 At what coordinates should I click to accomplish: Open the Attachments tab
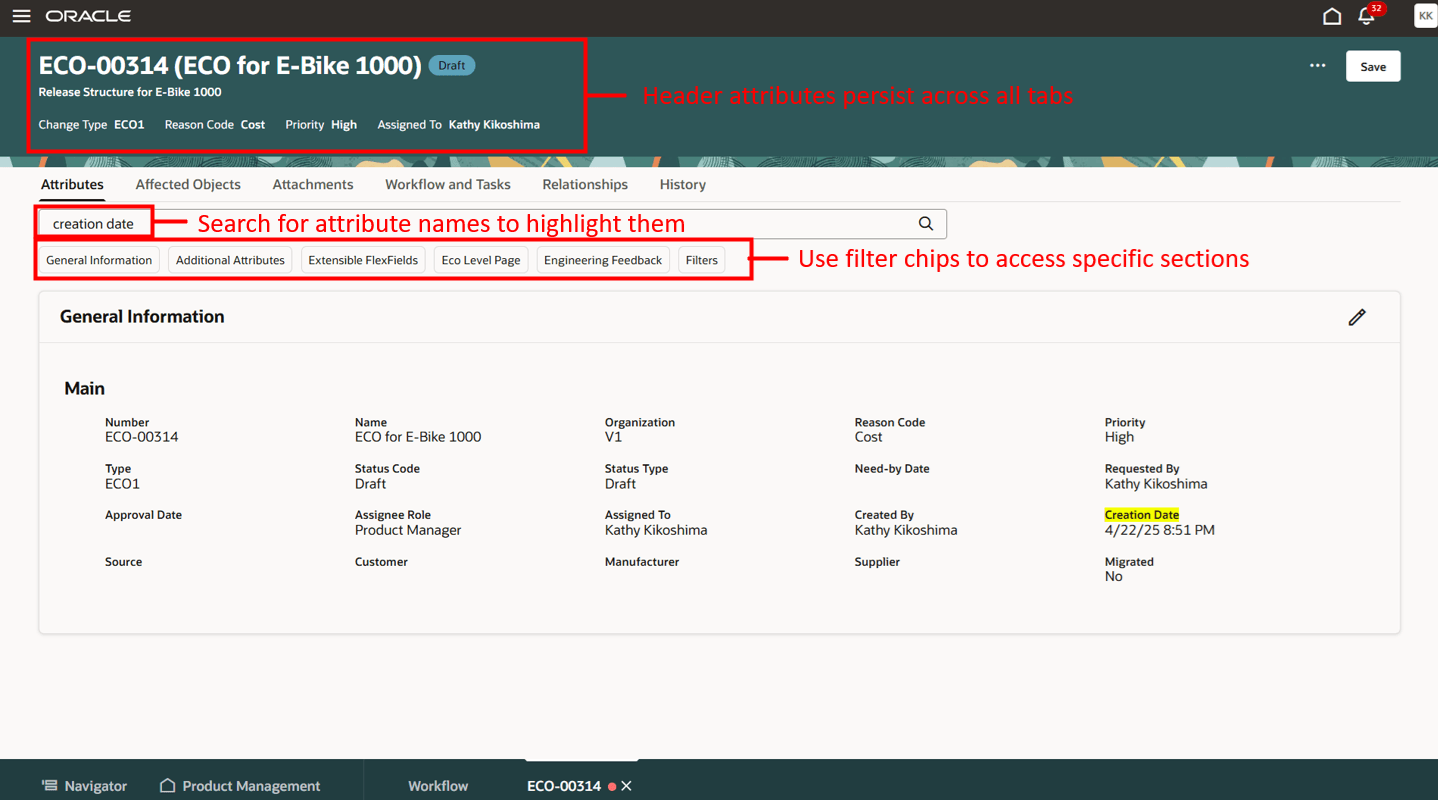click(313, 185)
